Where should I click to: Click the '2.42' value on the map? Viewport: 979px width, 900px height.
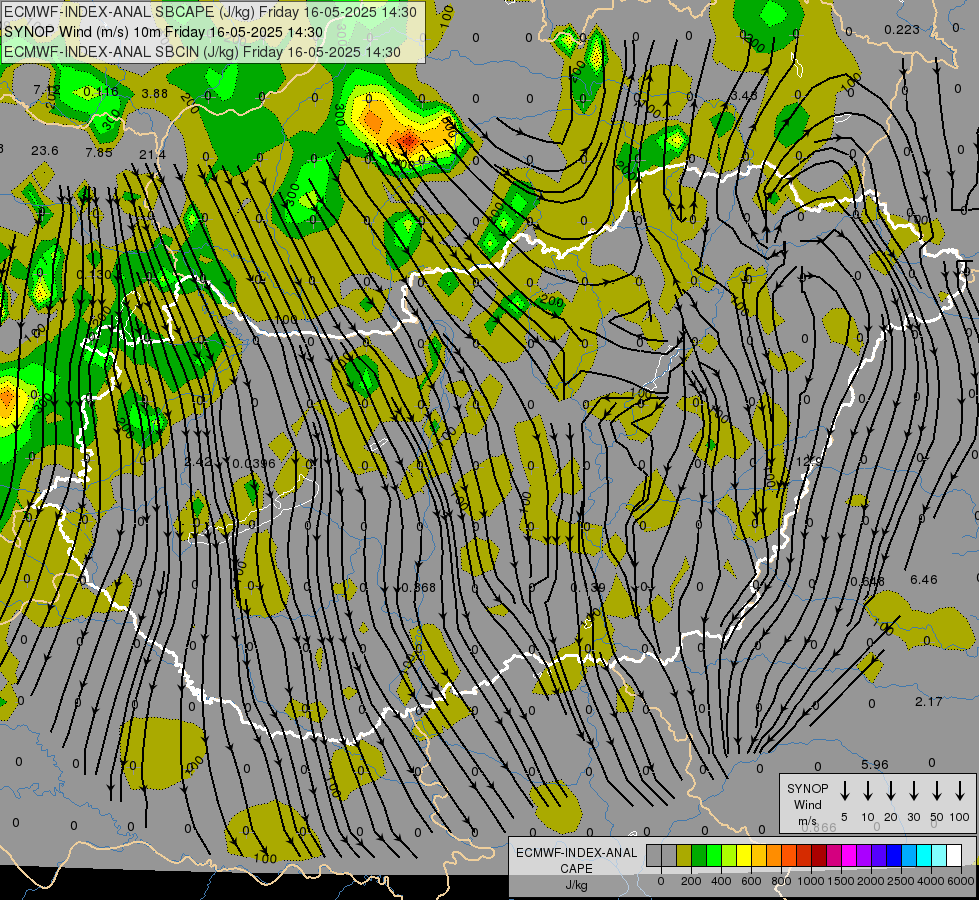click(199, 462)
